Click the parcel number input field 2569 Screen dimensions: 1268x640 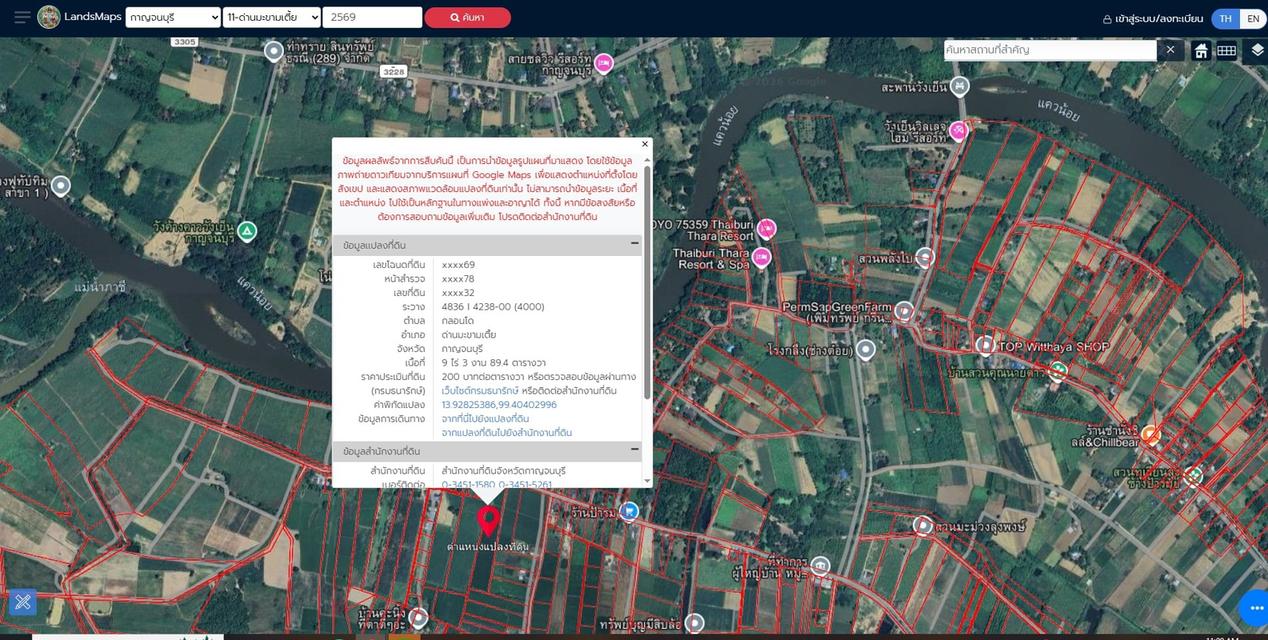coord(373,17)
